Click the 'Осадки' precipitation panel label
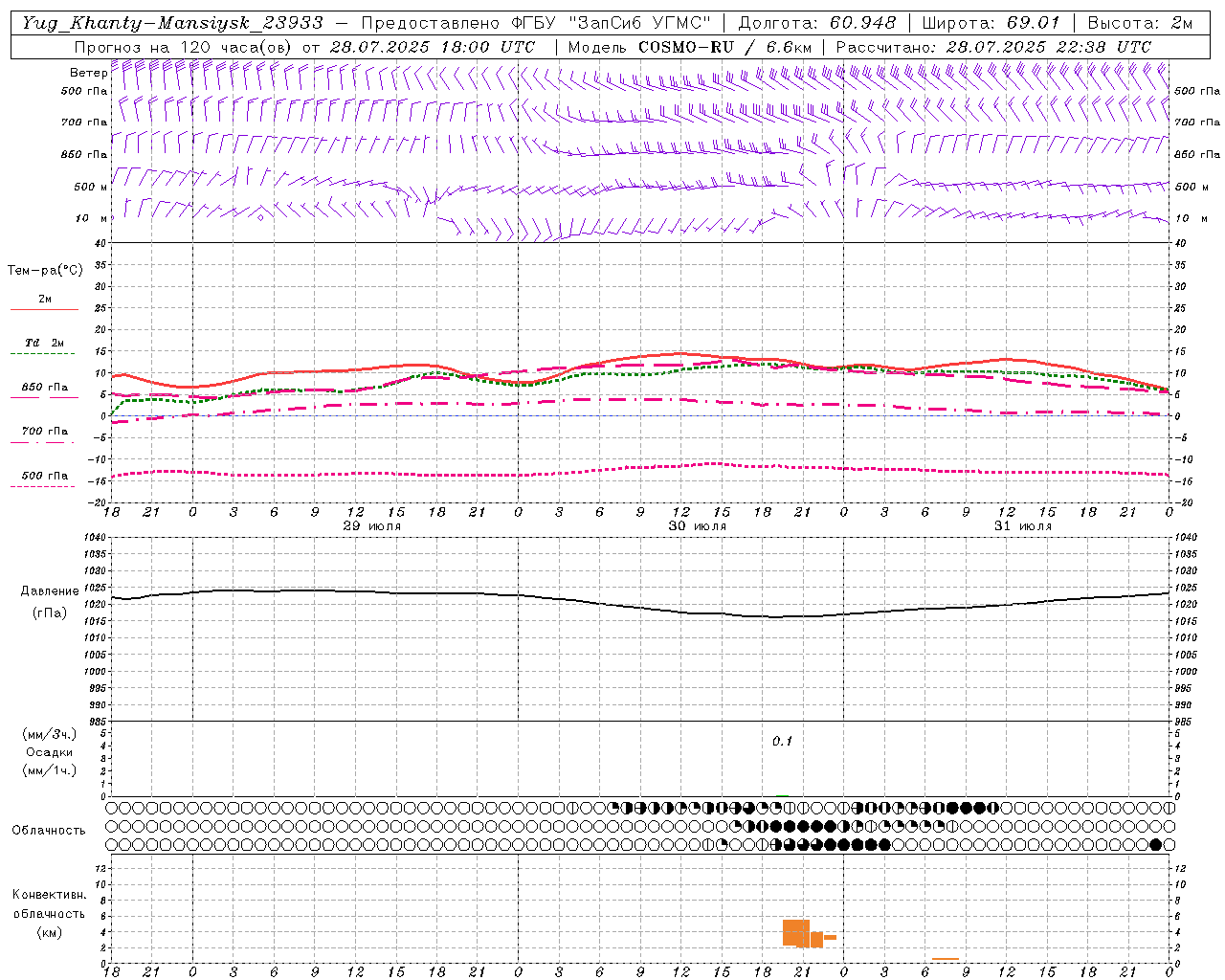1225x980 pixels. [49, 752]
